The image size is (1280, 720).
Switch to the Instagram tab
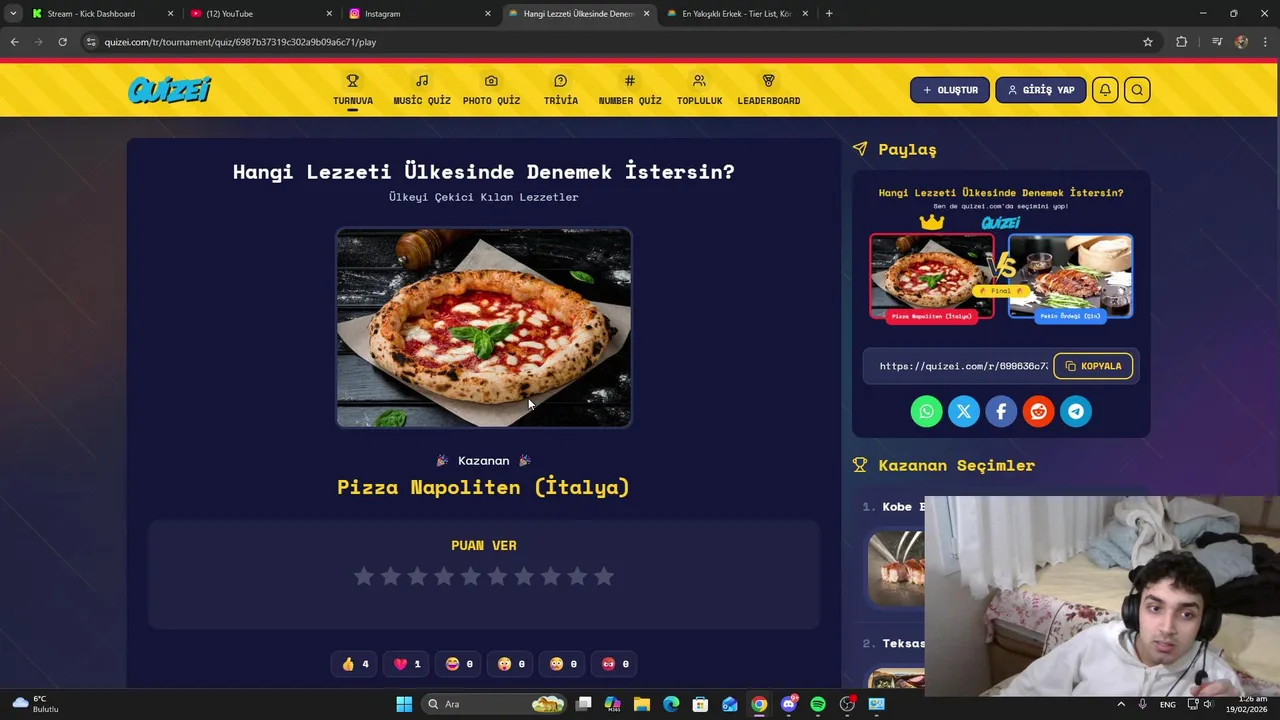pos(418,14)
